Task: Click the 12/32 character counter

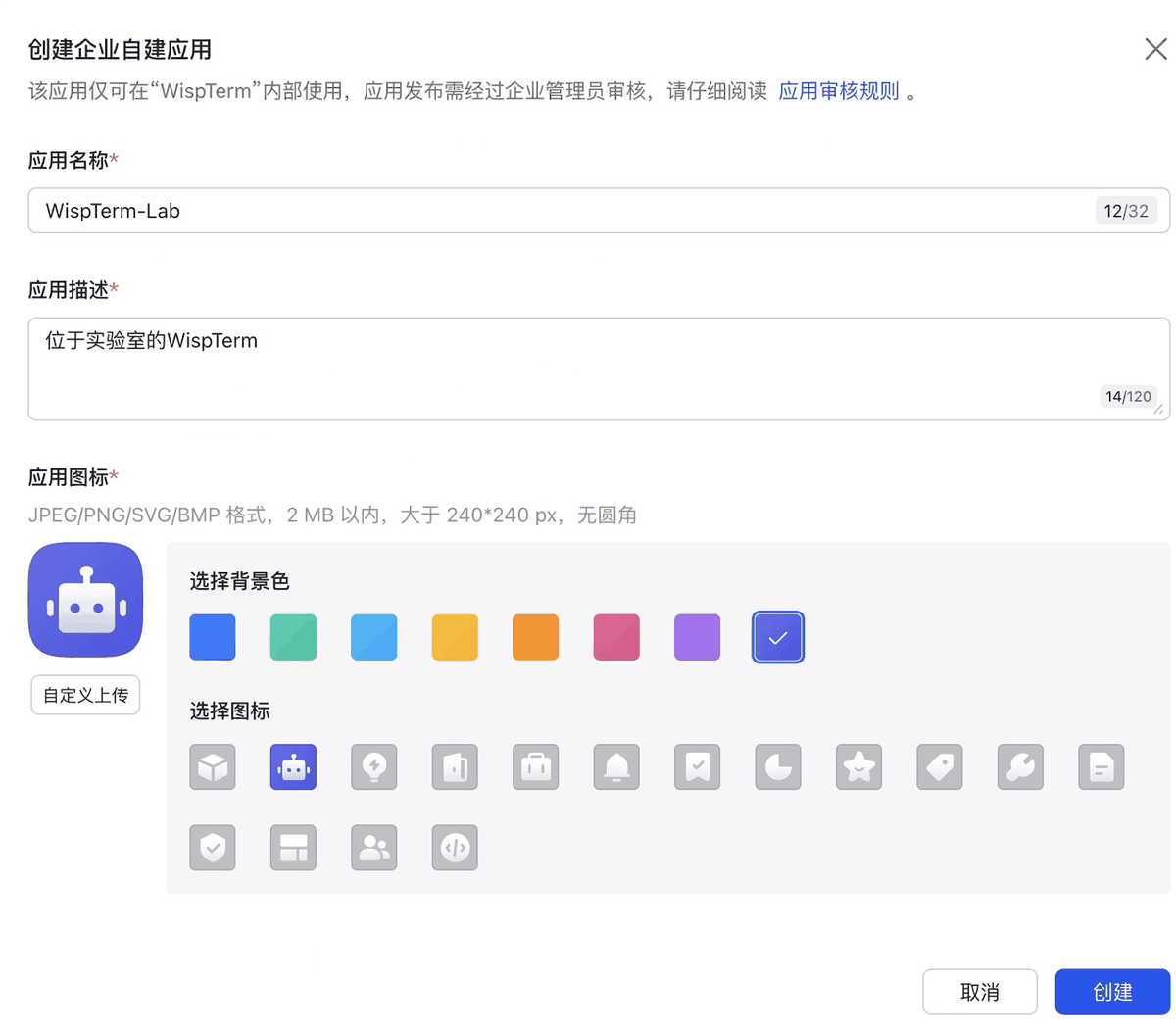Action: pos(1126,211)
